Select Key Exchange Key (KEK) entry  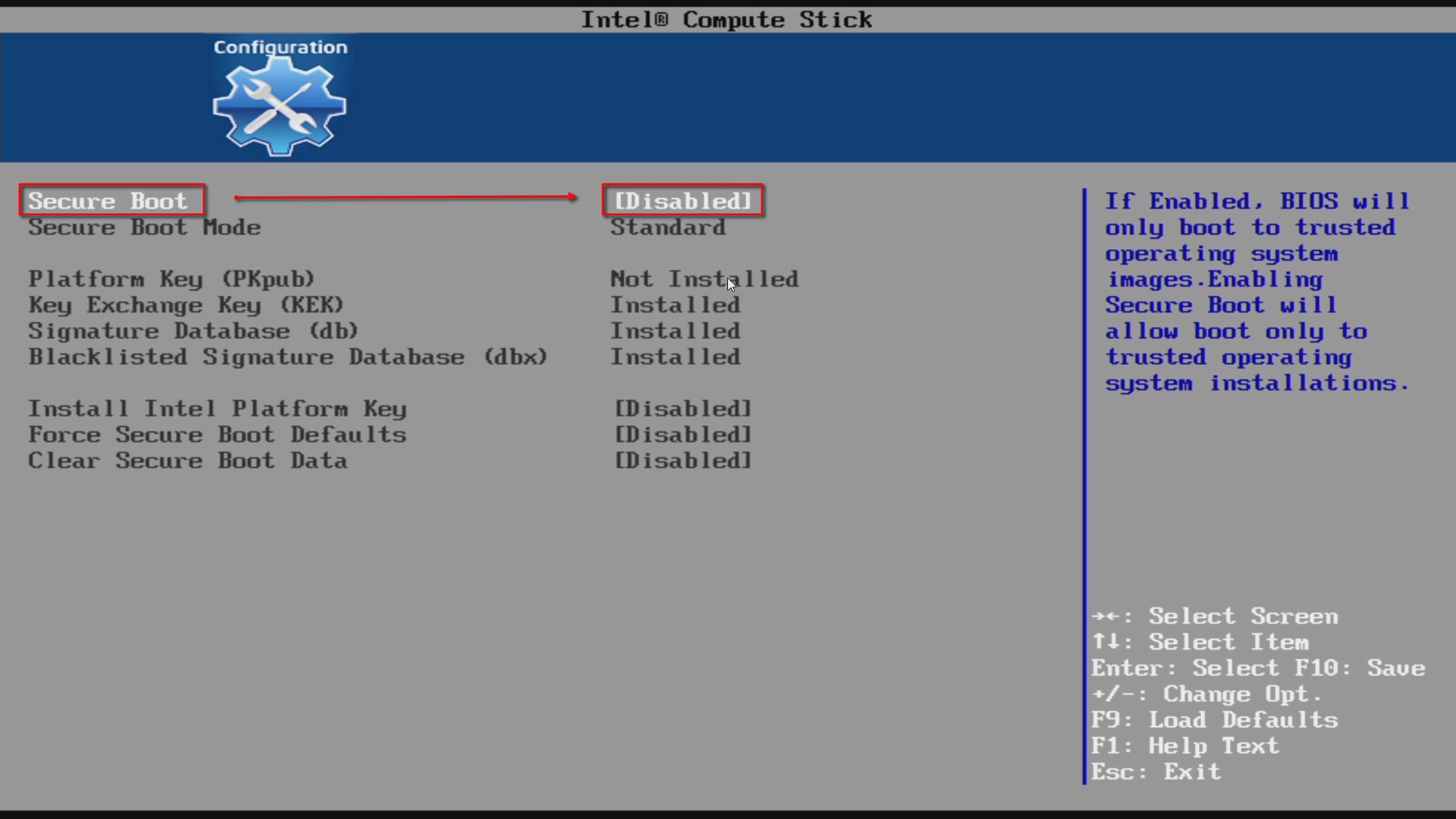click(186, 305)
